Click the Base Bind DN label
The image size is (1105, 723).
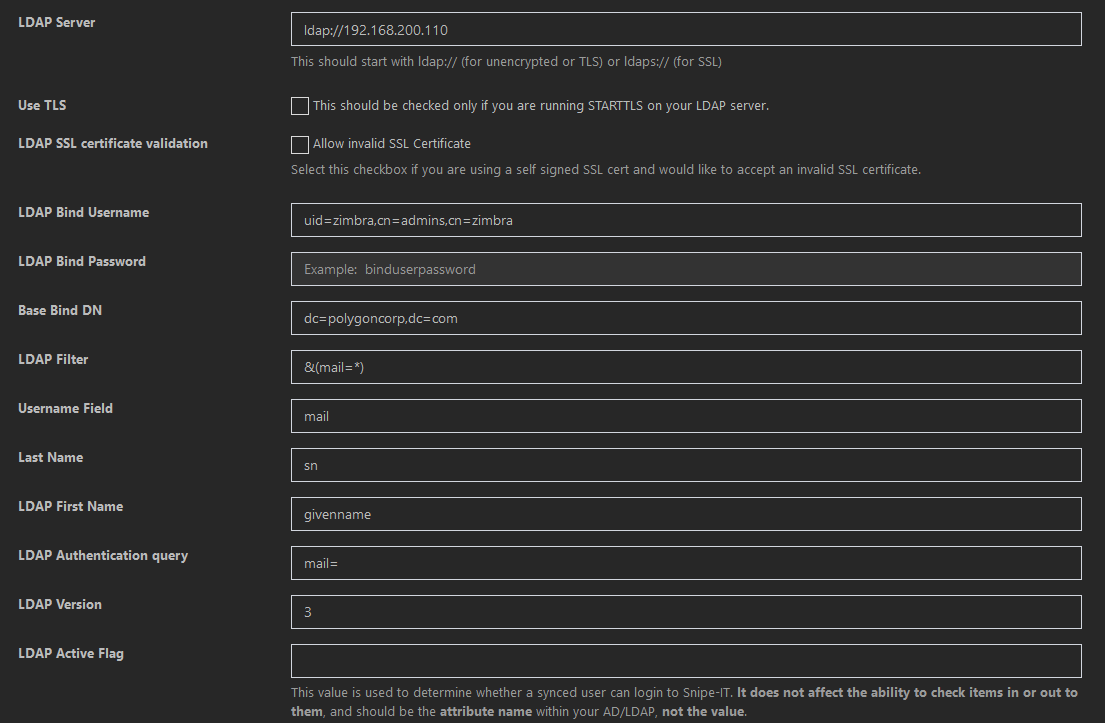[x=59, y=310]
